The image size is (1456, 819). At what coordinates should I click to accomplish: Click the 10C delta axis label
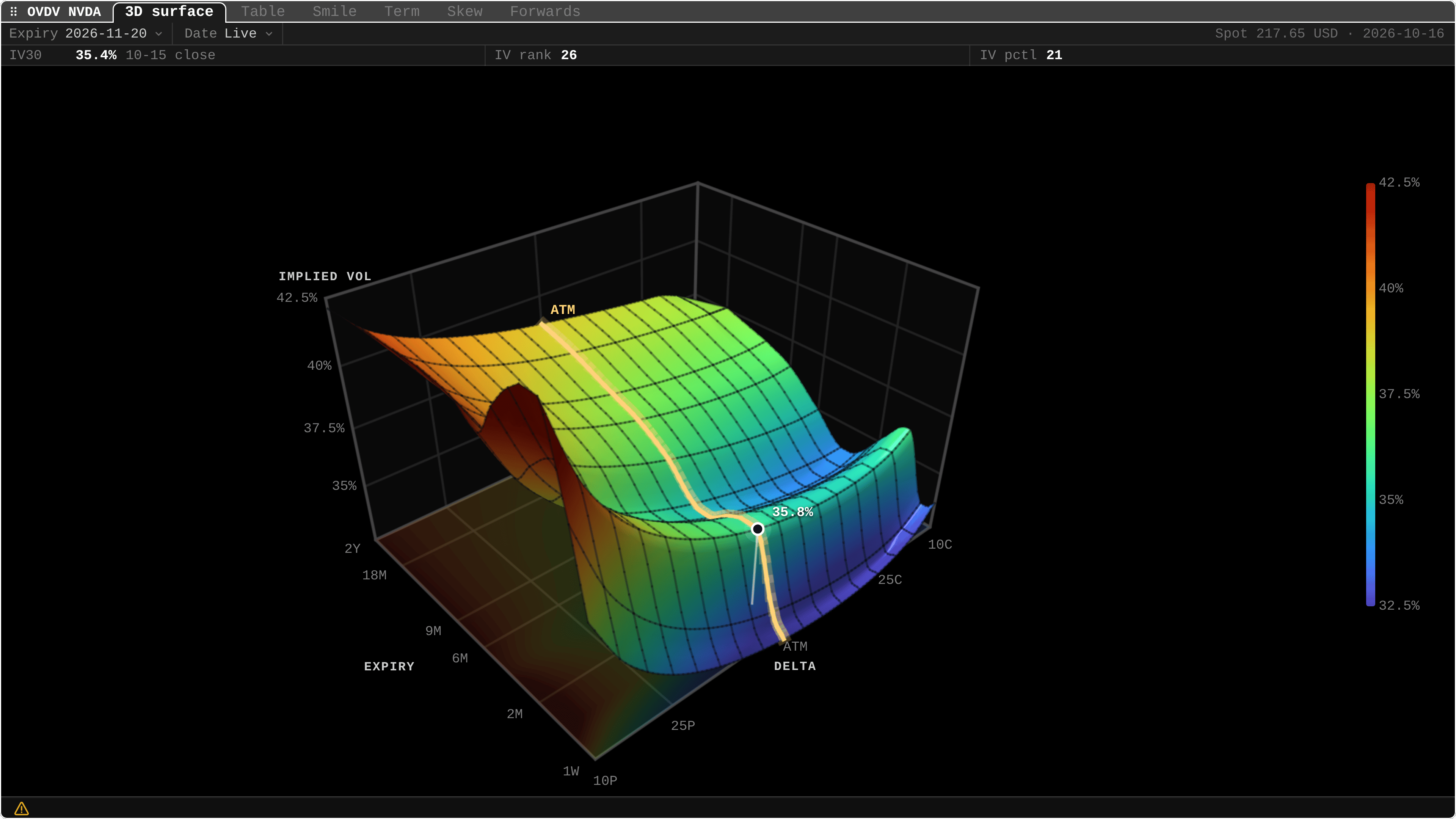pos(940,544)
